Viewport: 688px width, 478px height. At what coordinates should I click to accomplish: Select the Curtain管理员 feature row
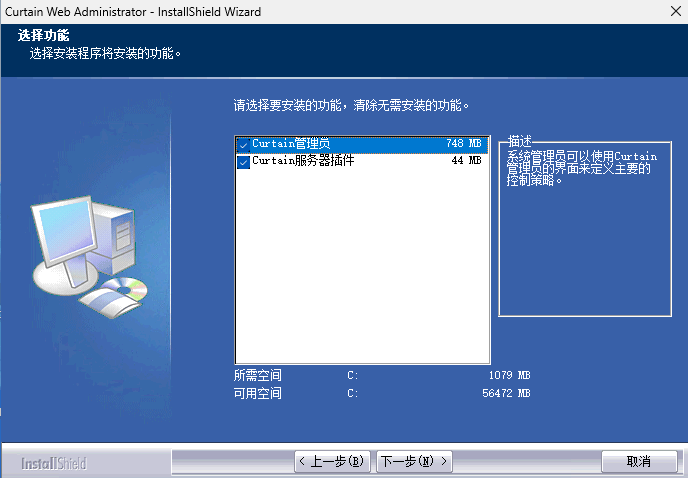(x=362, y=144)
